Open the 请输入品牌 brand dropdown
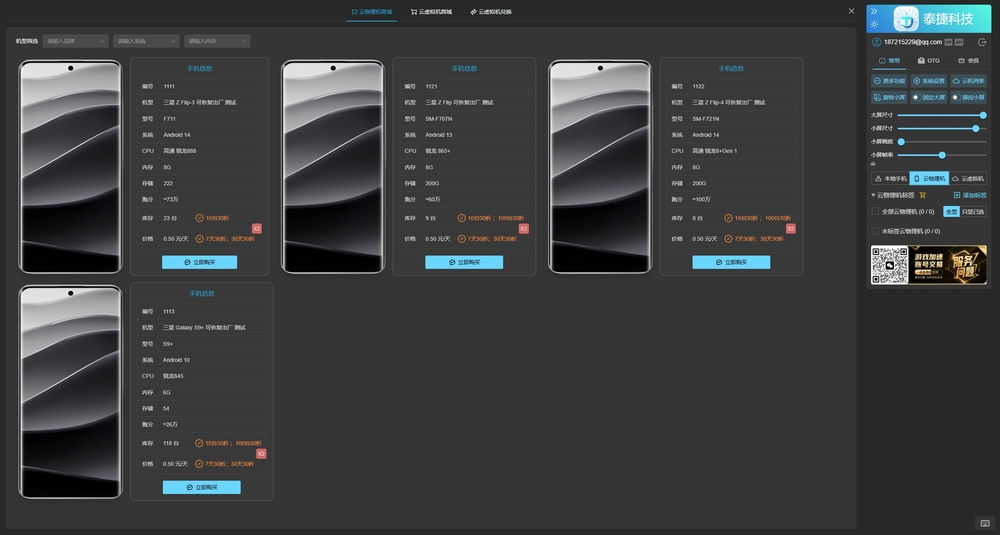 (75, 41)
